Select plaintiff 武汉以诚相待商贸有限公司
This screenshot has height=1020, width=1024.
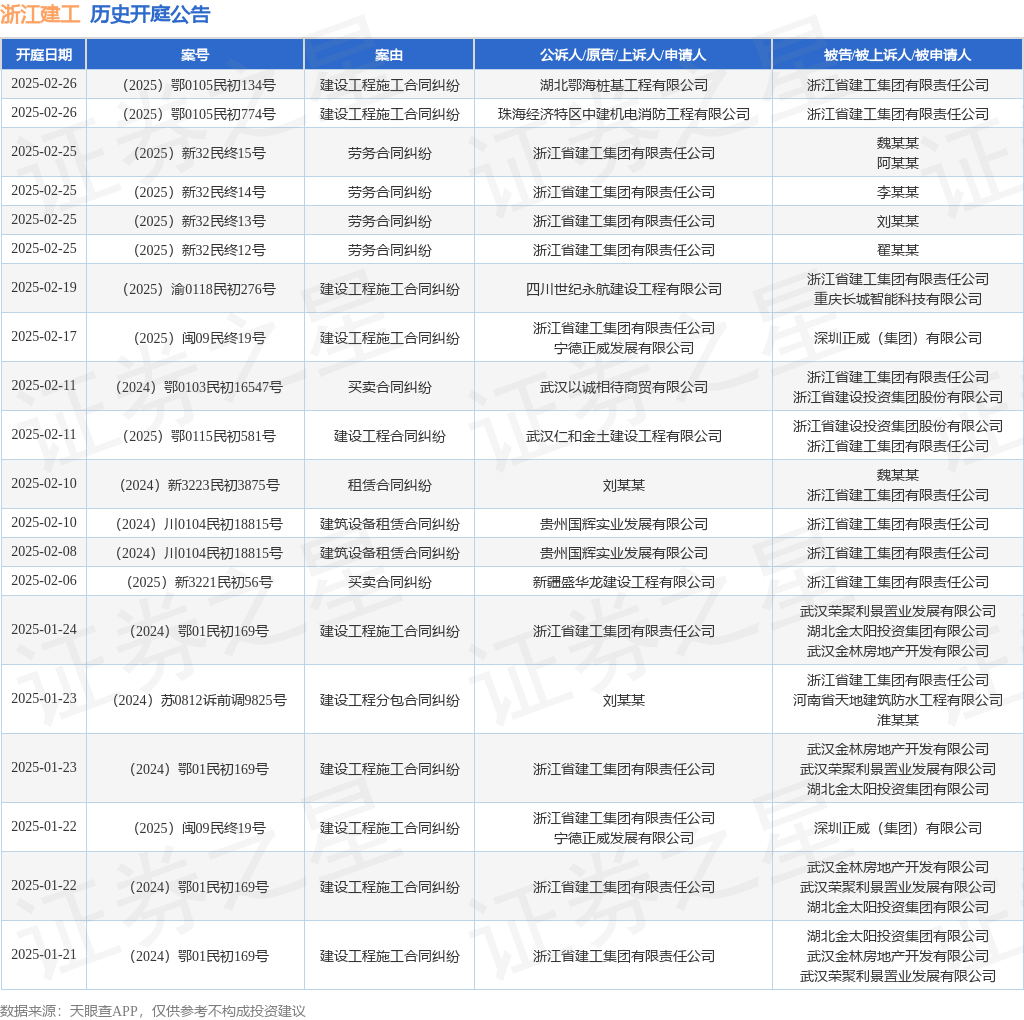pyautogui.click(x=624, y=387)
